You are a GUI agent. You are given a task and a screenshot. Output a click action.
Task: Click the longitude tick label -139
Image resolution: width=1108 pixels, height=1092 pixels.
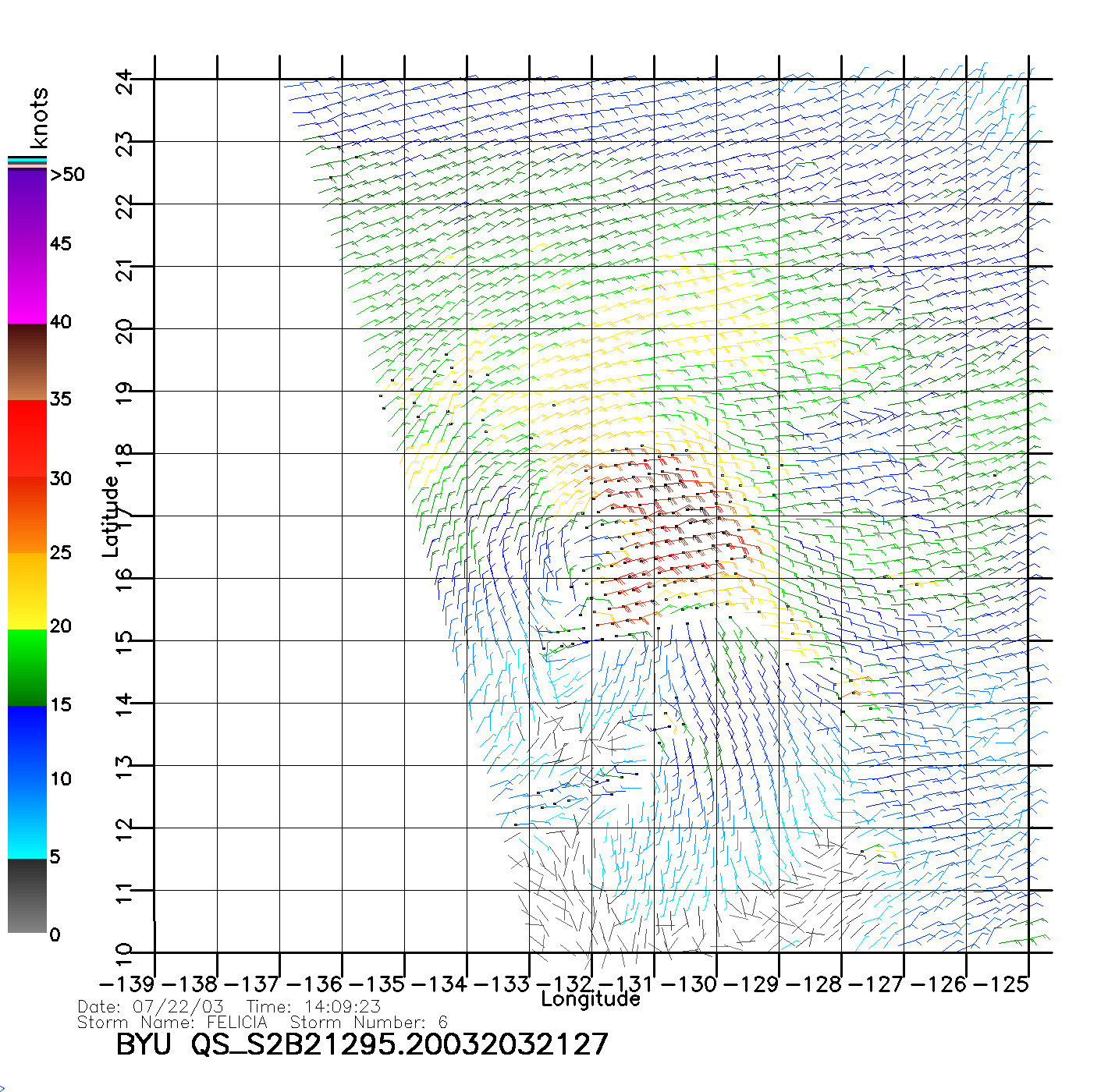pos(127,984)
